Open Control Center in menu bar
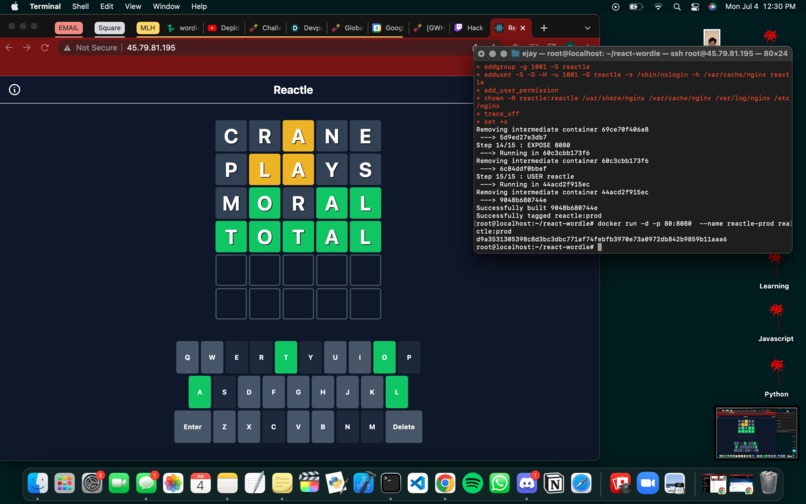Screen dimensions: 806x504 (x=695, y=7)
